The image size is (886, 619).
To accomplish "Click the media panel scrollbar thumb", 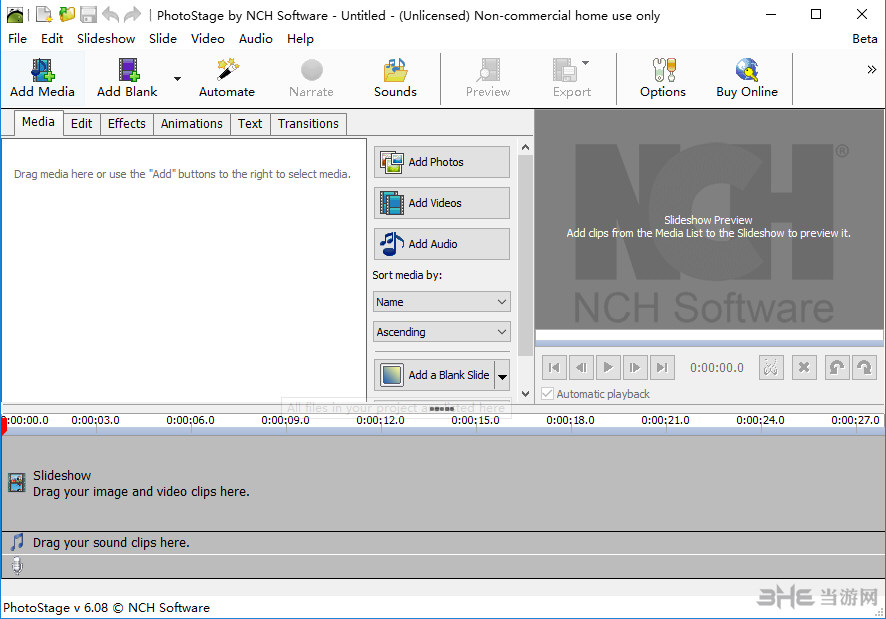I will 525,256.
